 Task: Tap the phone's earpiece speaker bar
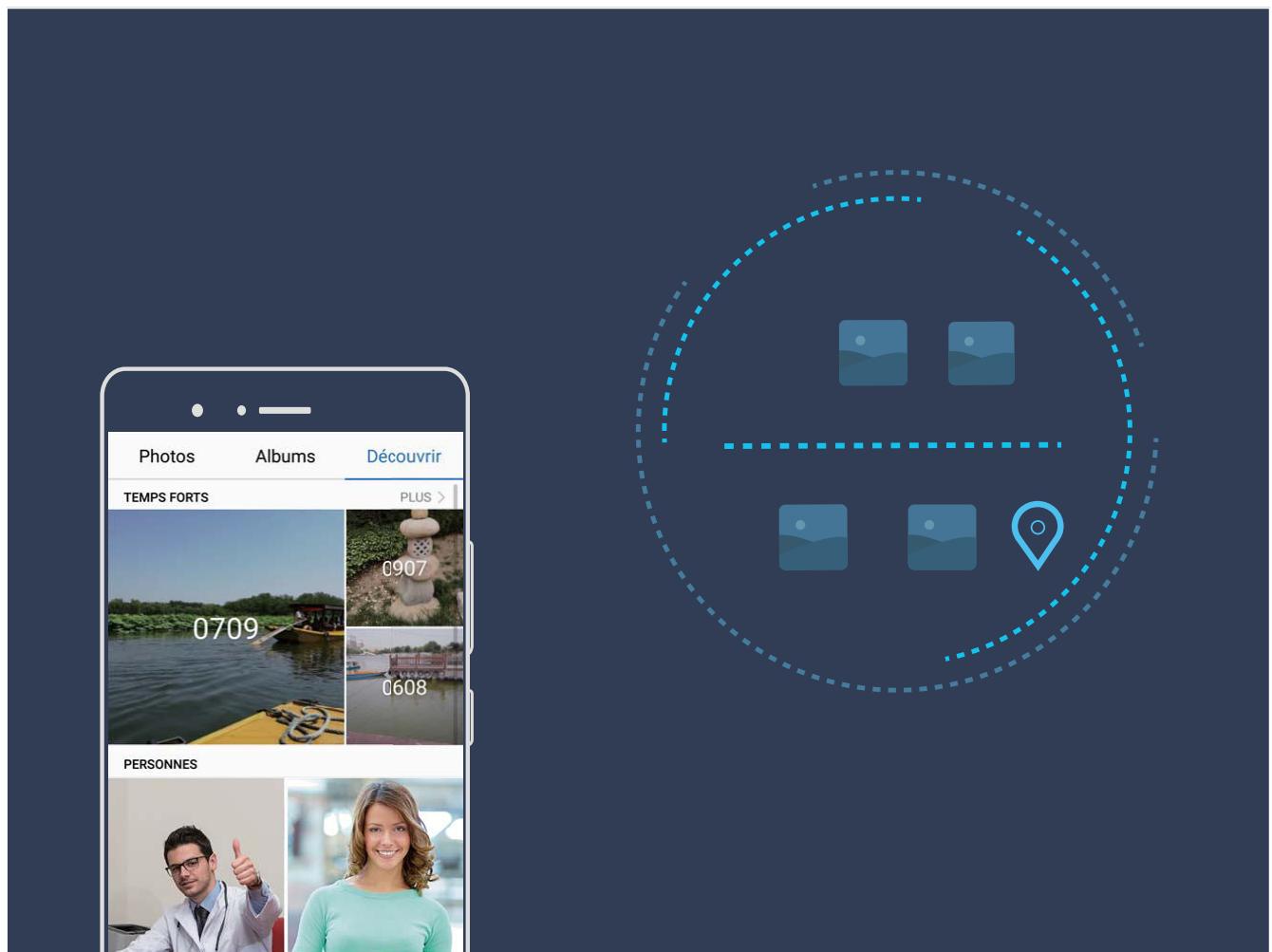[285, 410]
